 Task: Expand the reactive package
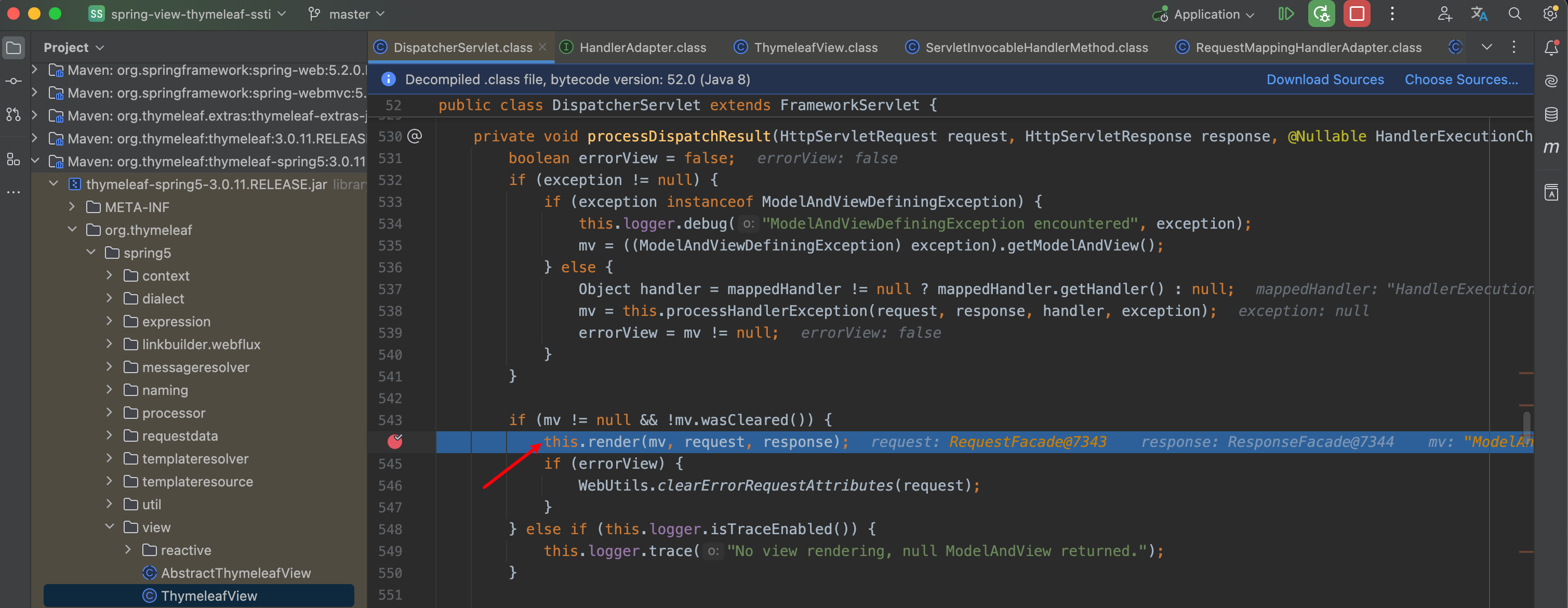click(128, 550)
